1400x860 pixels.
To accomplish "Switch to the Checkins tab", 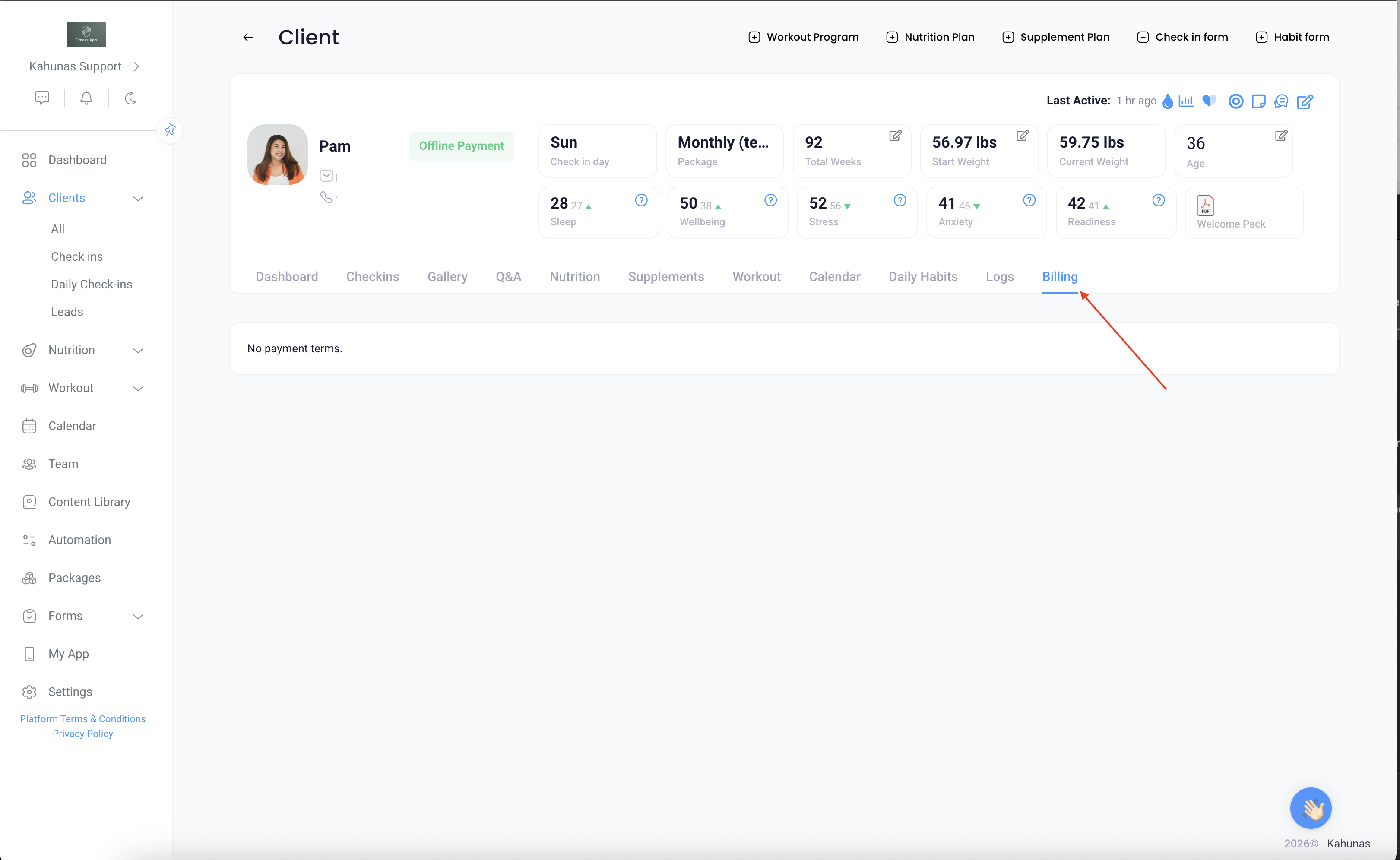I will tap(373, 276).
